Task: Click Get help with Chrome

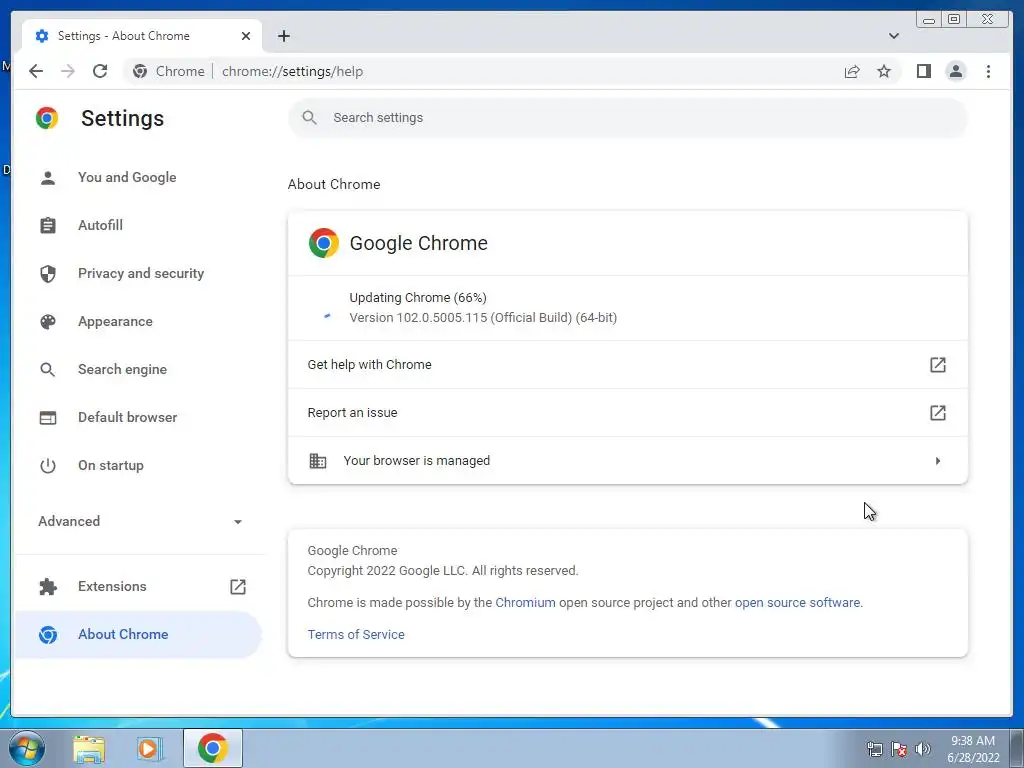Action: point(628,364)
